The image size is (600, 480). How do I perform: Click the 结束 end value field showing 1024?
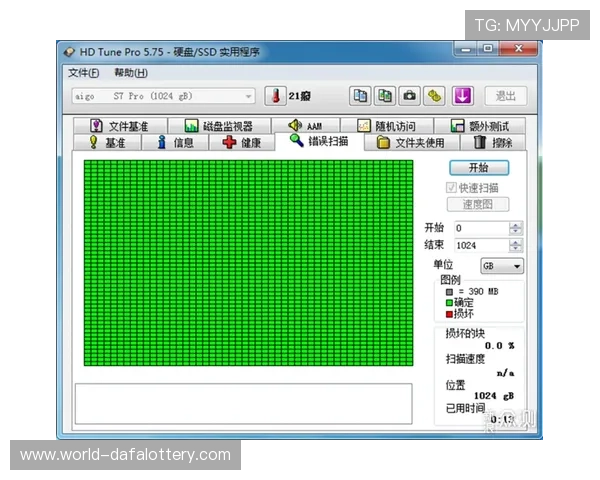[481, 245]
